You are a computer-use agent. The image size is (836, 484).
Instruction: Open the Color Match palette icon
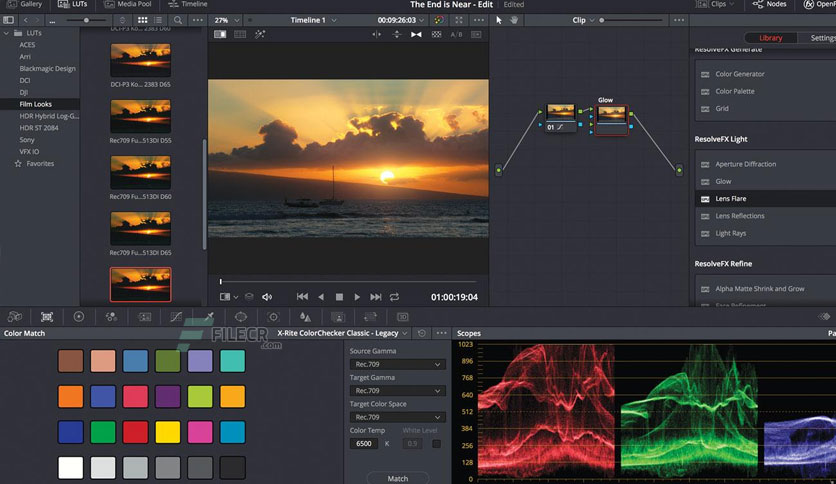(47, 316)
